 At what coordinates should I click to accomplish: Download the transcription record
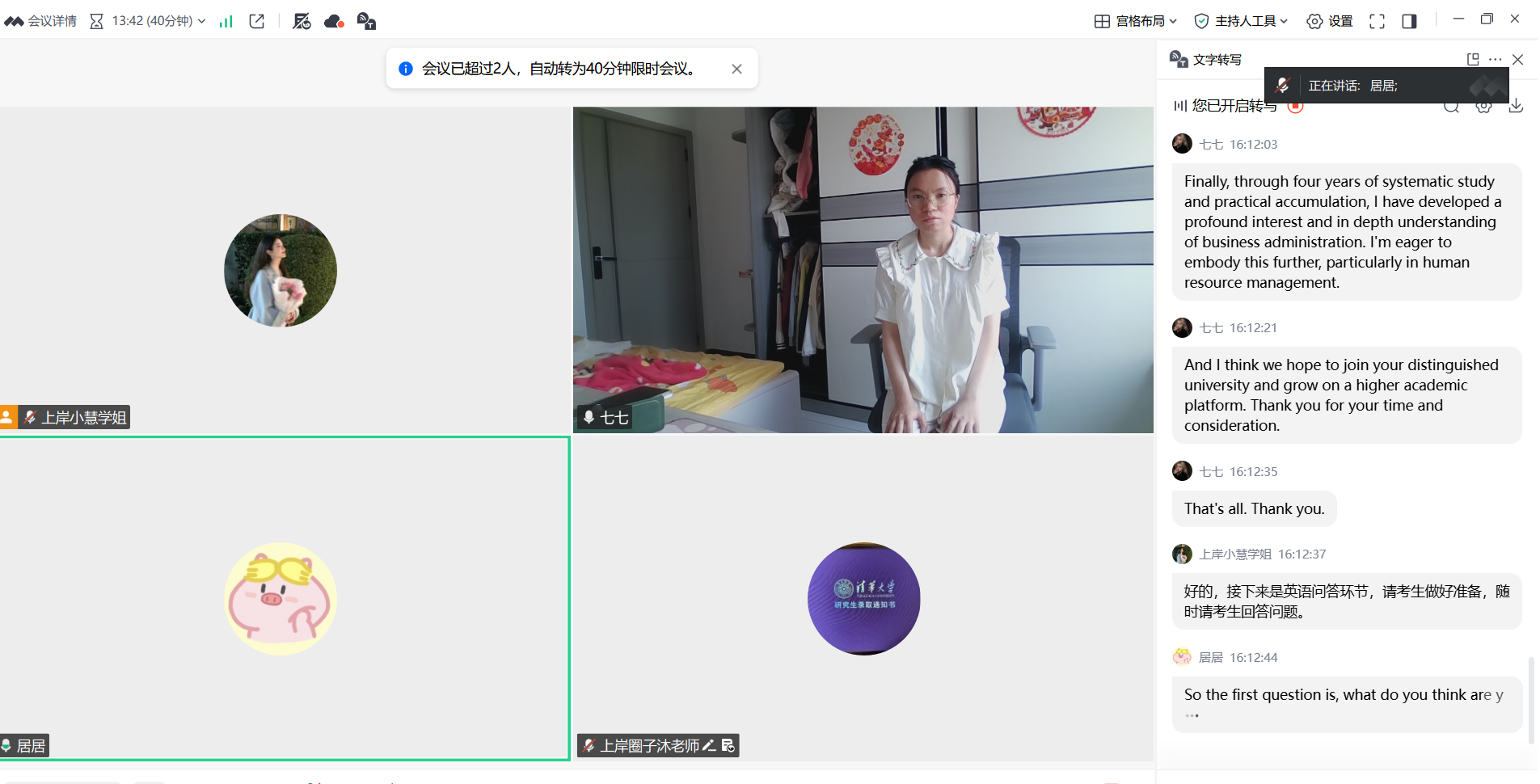tap(1516, 106)
